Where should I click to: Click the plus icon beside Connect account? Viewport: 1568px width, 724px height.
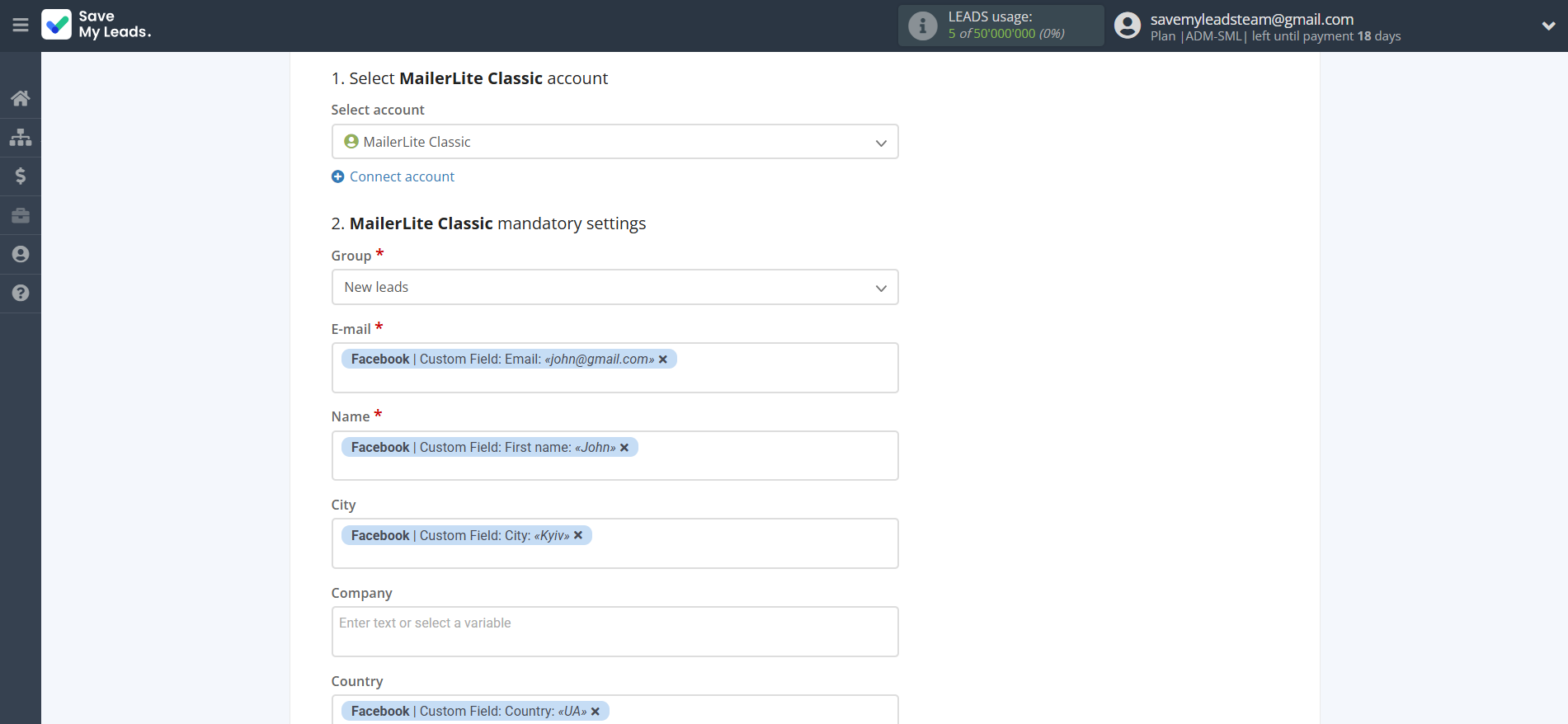click(x=337, y=176)
